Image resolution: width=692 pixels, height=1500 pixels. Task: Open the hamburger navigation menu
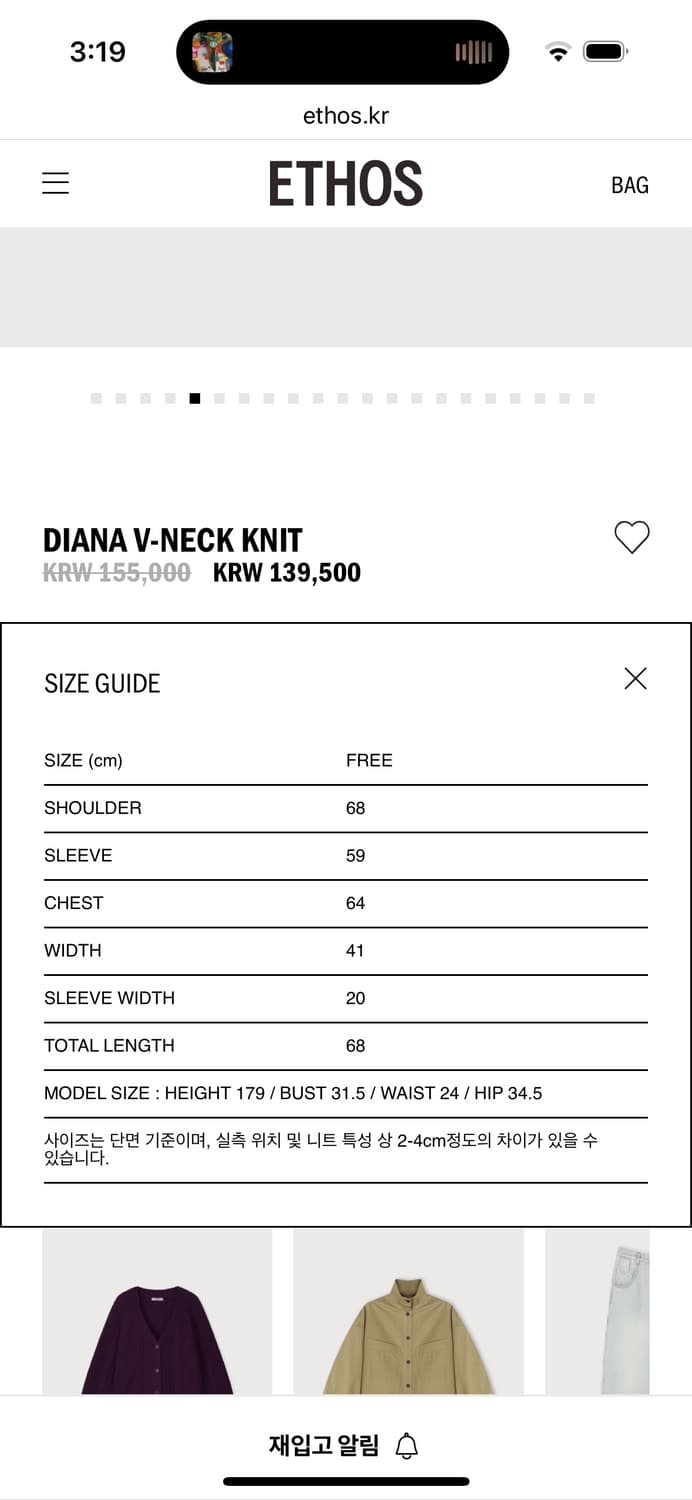click(x=55, y=184)
